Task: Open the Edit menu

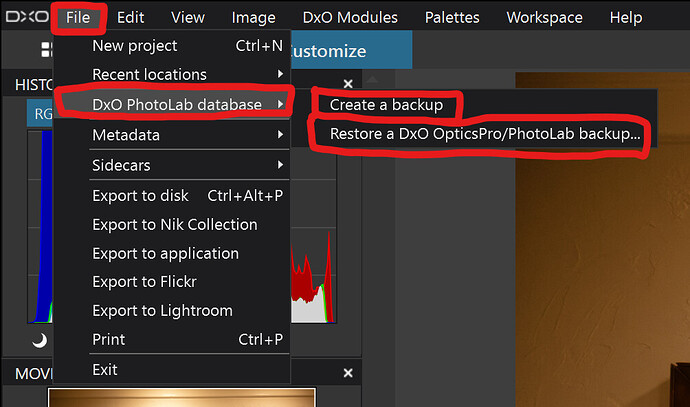Action: click(130, 17)
